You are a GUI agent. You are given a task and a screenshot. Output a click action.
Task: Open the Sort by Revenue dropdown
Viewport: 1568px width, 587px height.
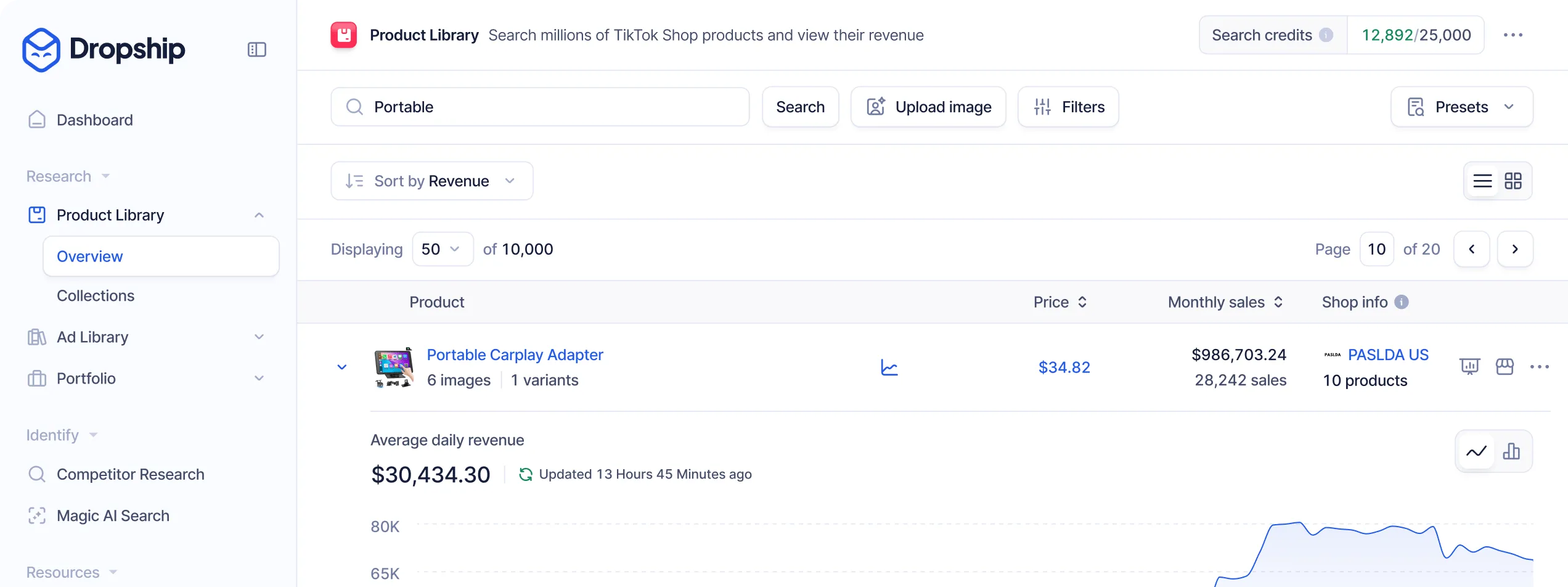point(431,181)
